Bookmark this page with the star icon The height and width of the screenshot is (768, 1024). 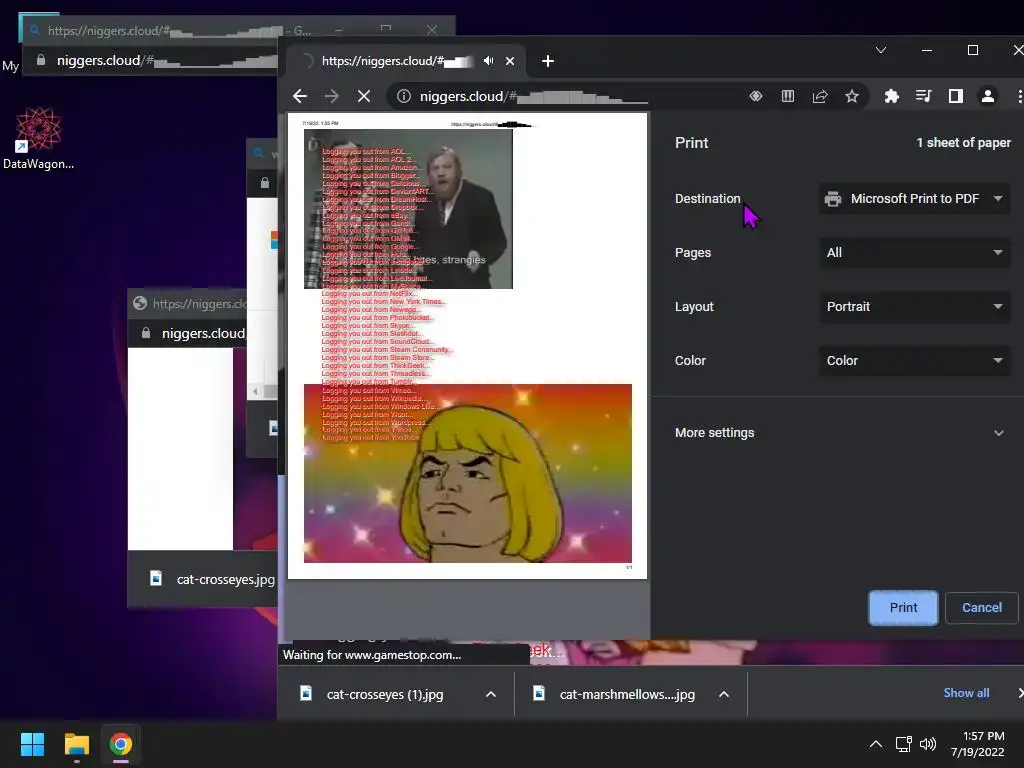tap(852, 97)
